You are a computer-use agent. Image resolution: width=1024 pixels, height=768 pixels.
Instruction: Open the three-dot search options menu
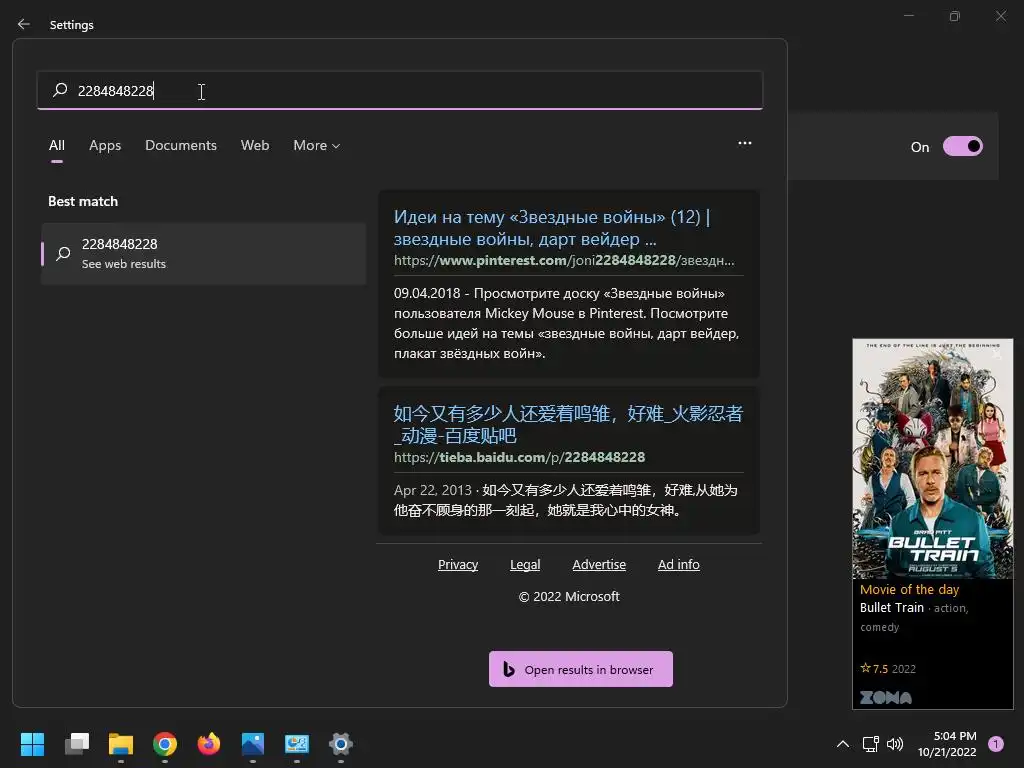point(744,143)
